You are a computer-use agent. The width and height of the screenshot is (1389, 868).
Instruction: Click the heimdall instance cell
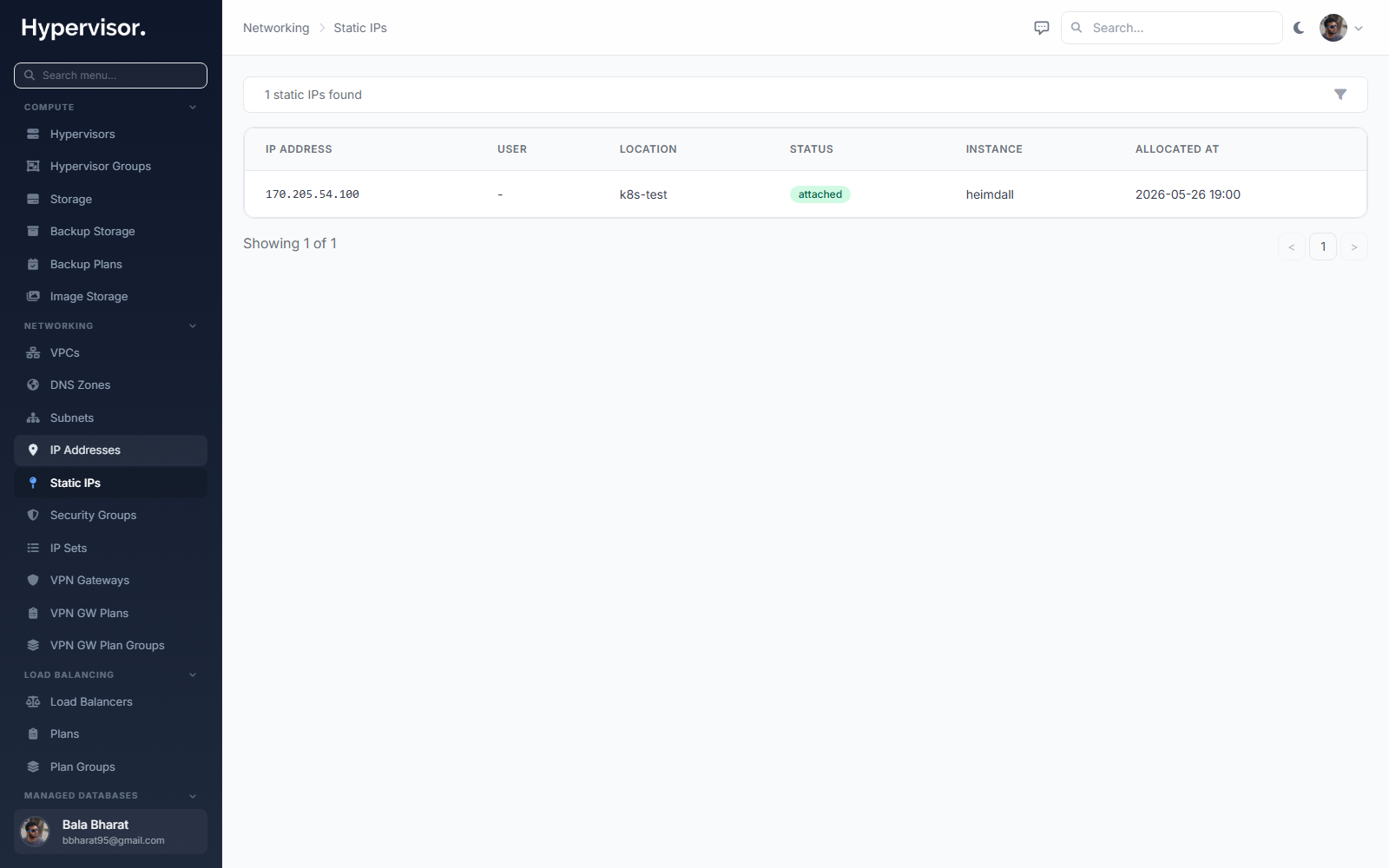point(990,194)
